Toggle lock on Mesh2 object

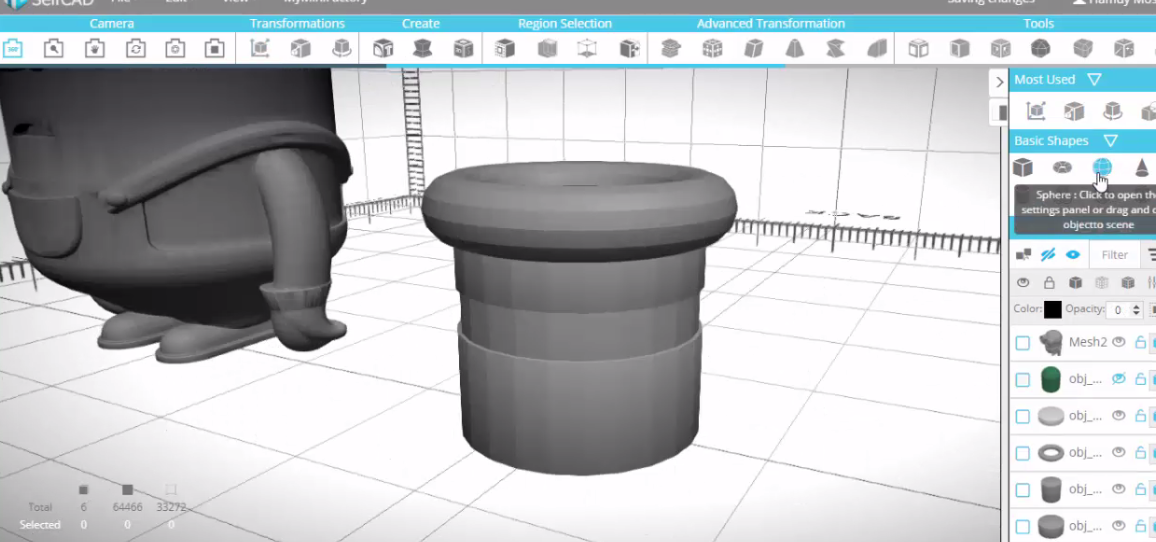[x=1140, y=342]
